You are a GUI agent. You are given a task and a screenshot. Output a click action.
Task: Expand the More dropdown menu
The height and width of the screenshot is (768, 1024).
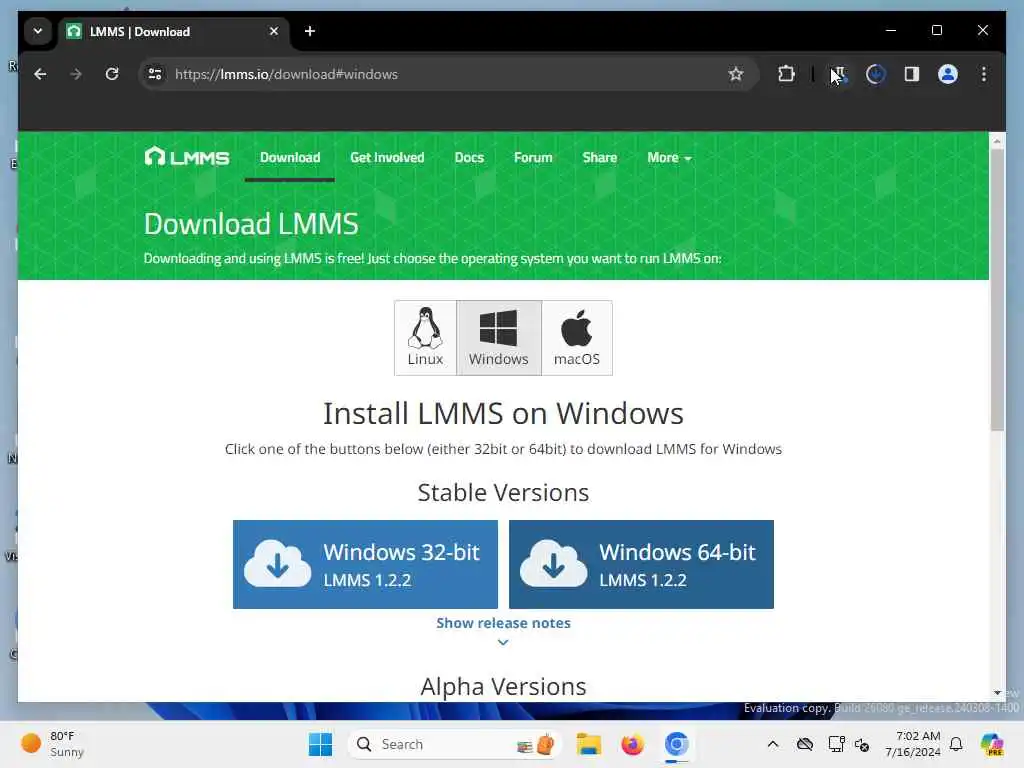click(669, 157)
